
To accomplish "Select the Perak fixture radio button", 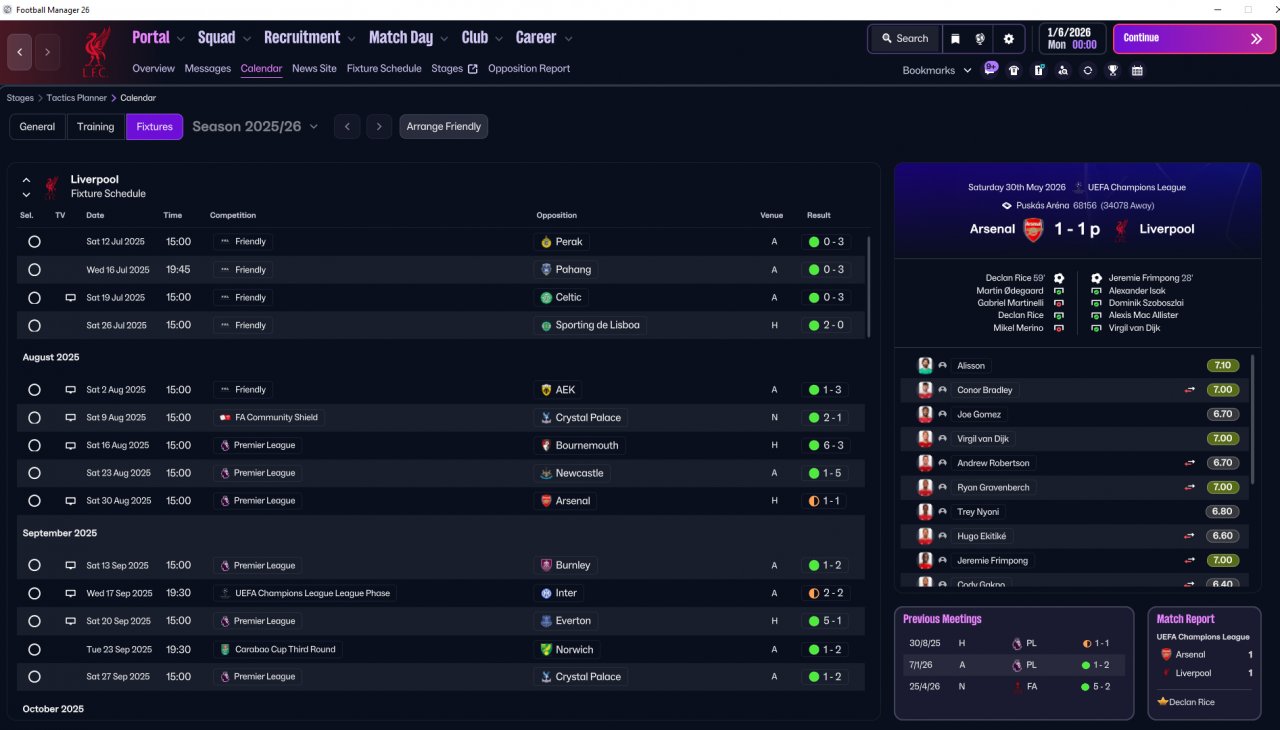I will click(x=34, y=242).
